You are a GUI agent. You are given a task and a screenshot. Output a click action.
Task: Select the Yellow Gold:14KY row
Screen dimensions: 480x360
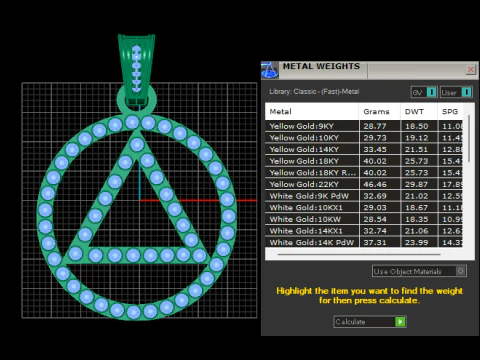(x=364, y=149)
